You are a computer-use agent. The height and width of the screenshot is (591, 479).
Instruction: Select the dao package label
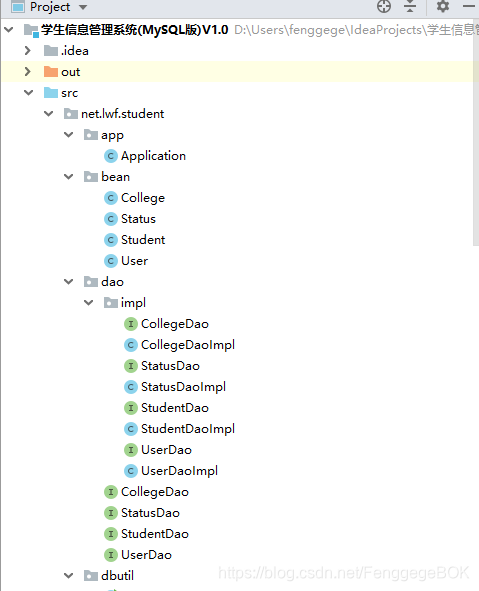tap(112, 282)
